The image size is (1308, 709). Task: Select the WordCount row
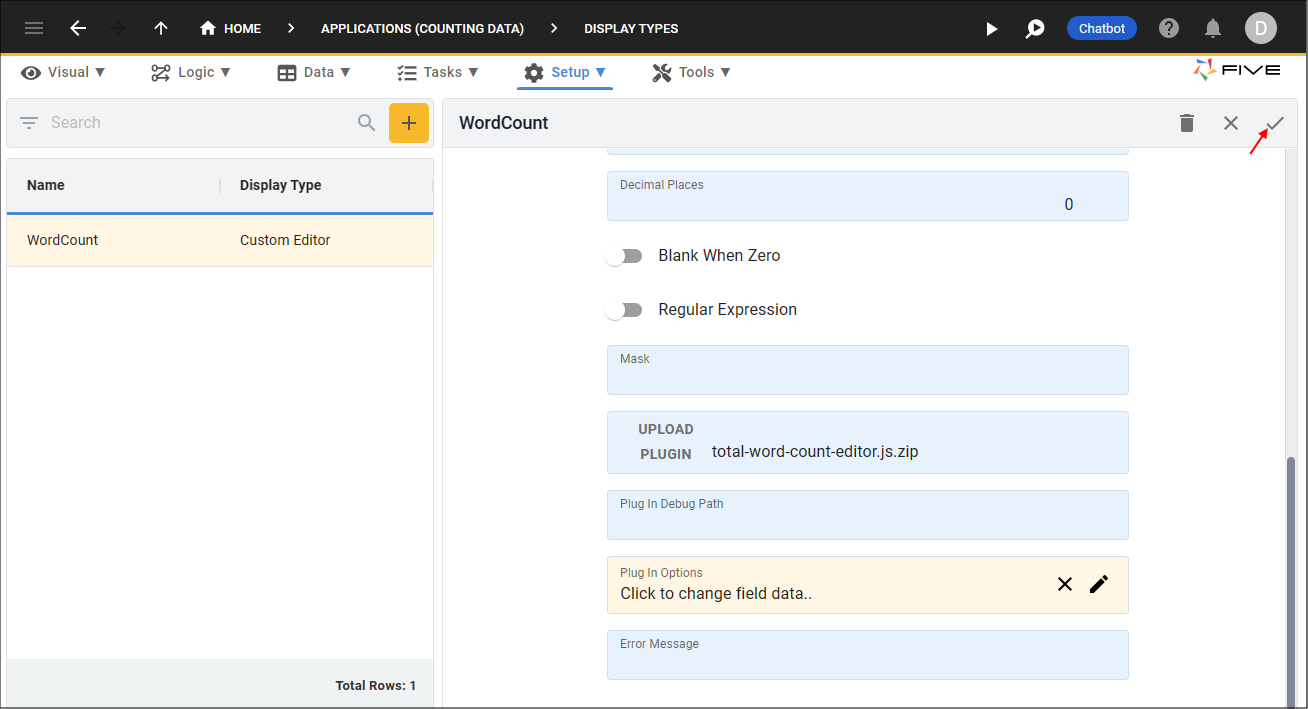[220, 240]
